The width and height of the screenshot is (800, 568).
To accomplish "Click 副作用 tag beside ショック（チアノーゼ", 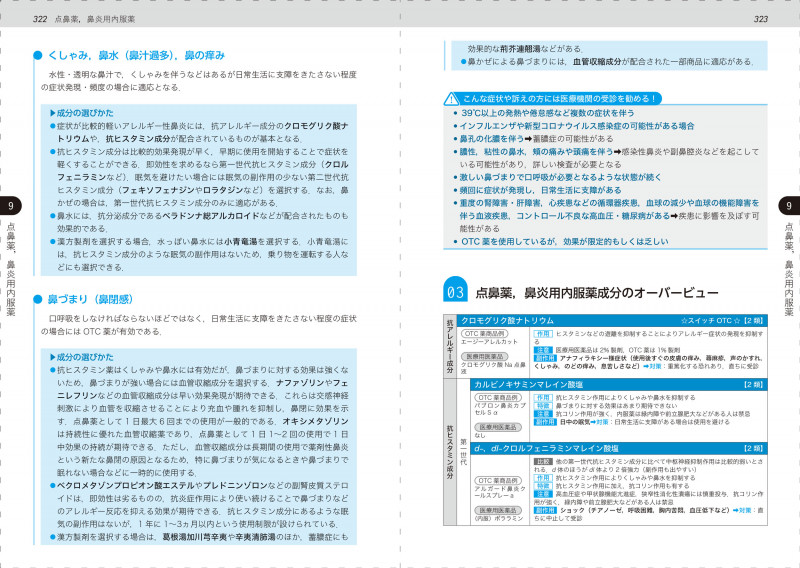I will point(545,510).
